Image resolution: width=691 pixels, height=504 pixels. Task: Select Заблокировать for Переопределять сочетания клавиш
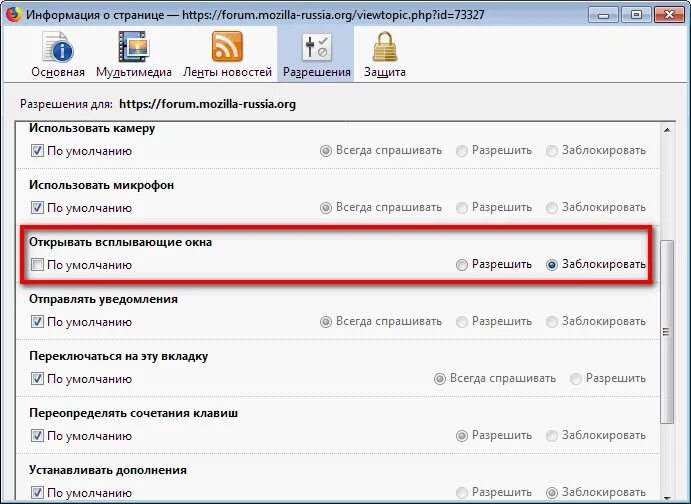551,436
